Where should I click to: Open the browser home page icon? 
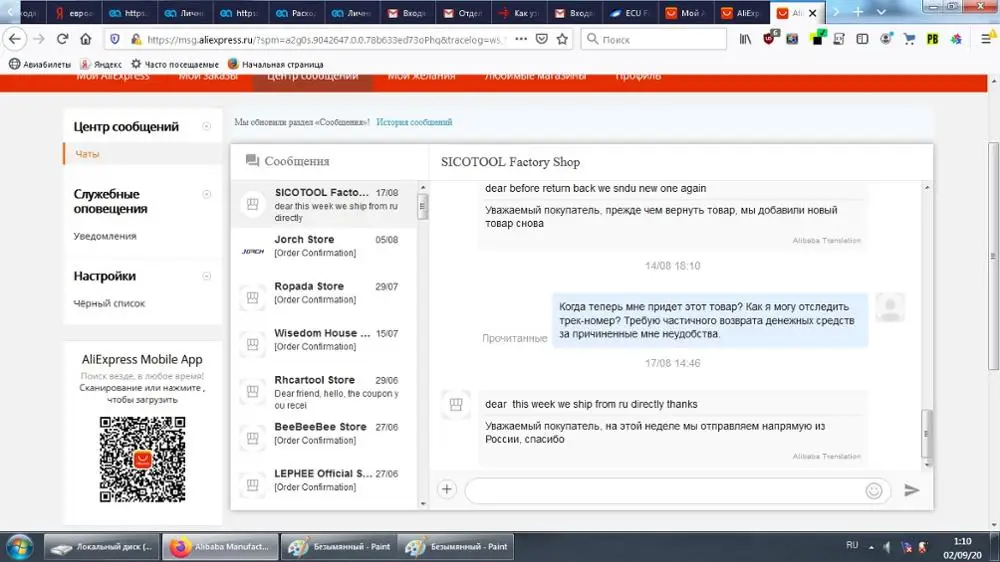(x=85, y=39)
